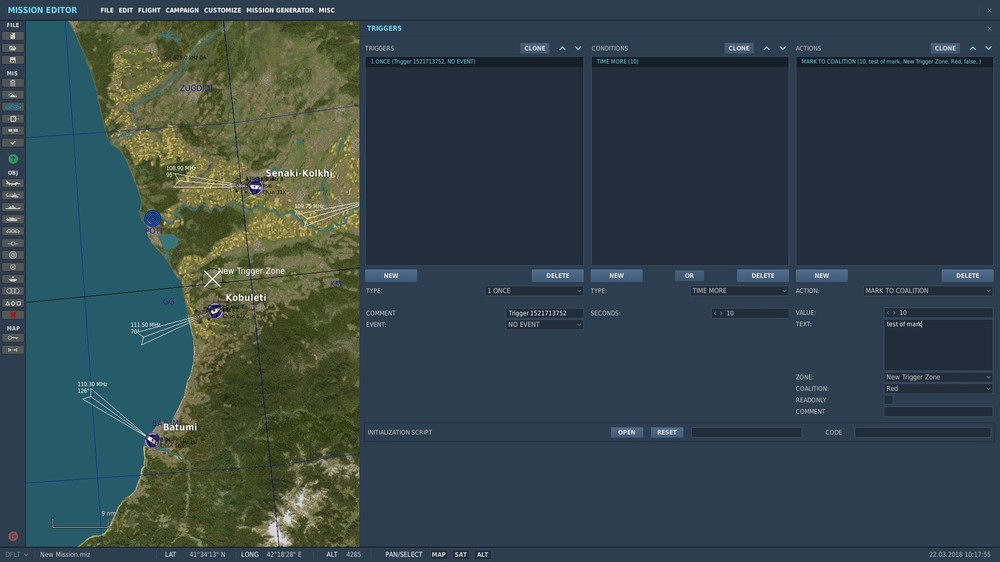Click DELETE button under ACTIONS list
The height and width of the screenshot is (562, 1000).
click(967, 276)
